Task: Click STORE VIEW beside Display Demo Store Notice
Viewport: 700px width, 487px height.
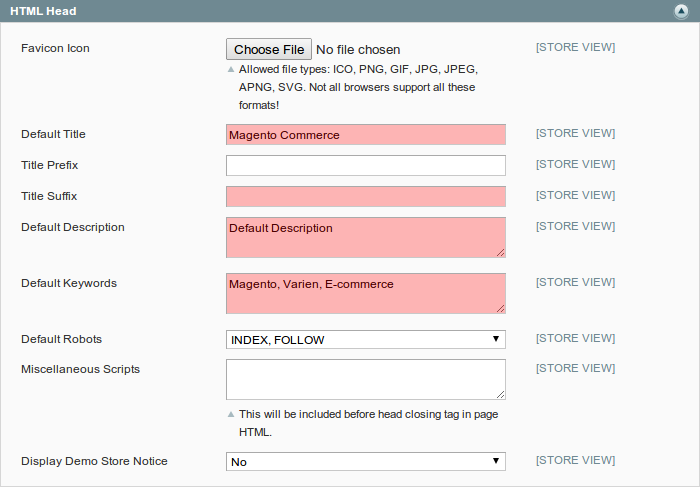Action: [575, 460]
